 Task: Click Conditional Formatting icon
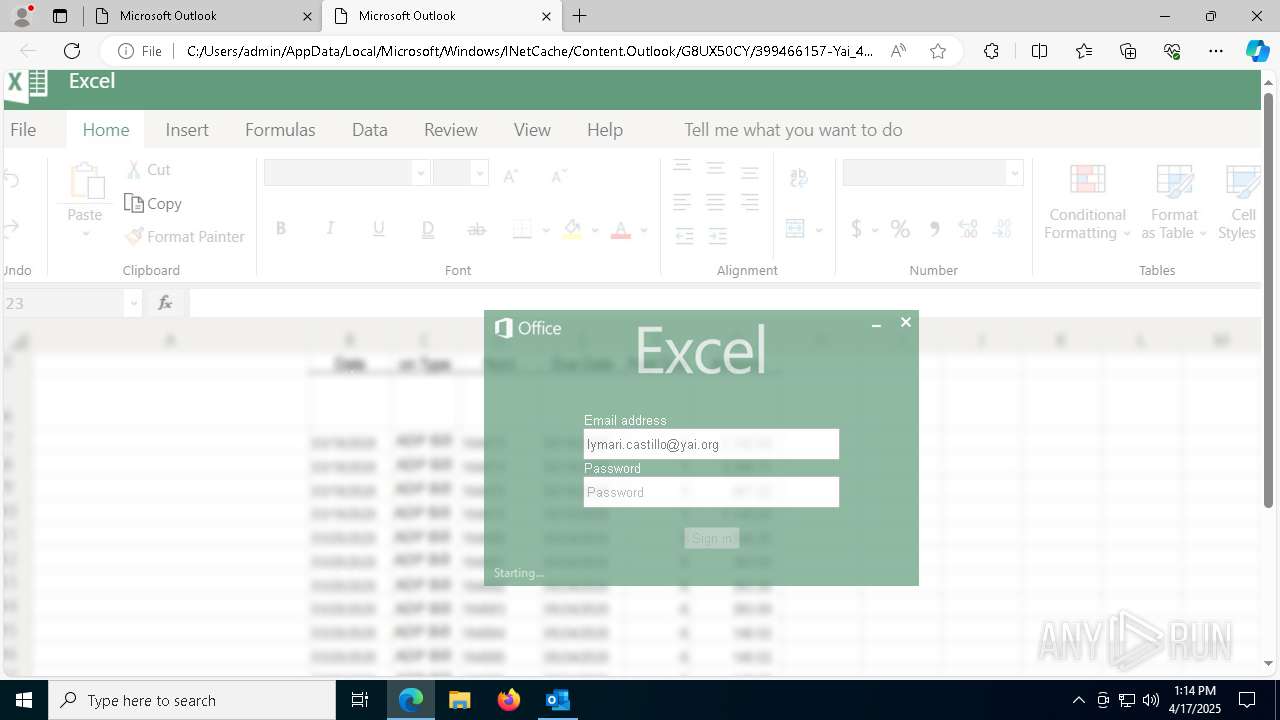(x=1087, y=179)
